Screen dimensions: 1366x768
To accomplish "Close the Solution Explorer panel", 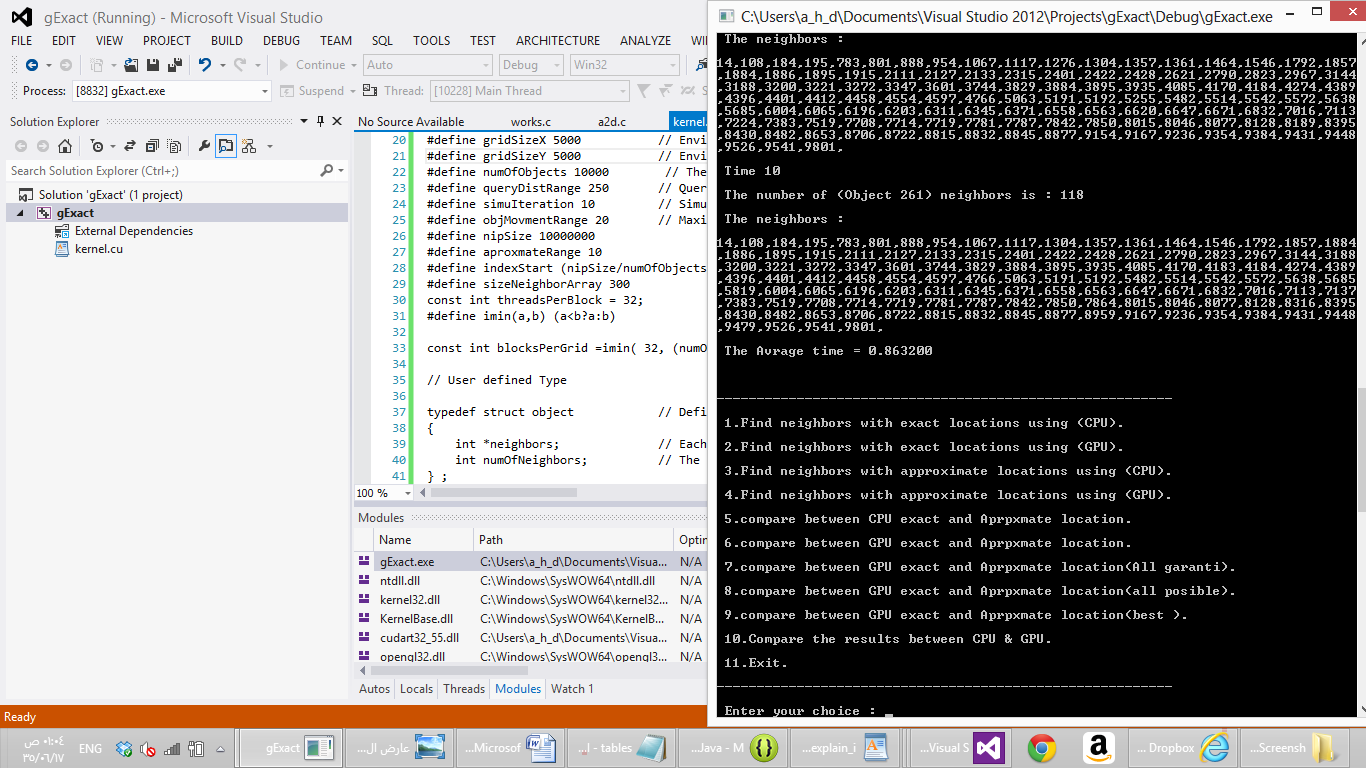I will (337, 121).
